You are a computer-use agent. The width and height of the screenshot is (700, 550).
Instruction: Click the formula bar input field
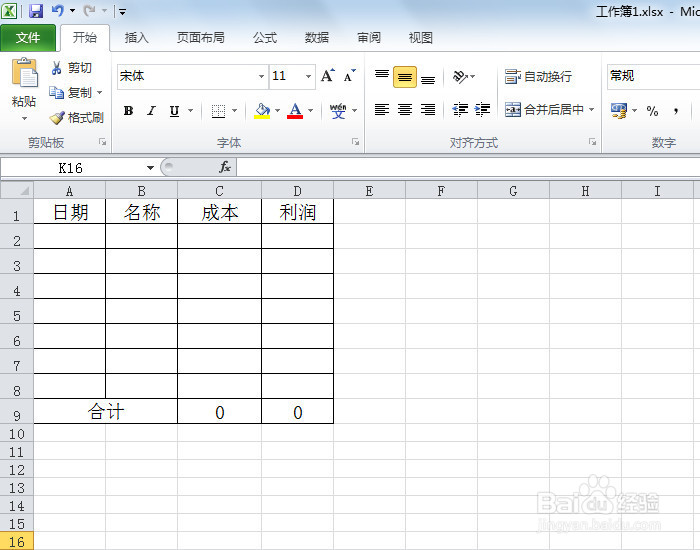click(x=468, y=168)
